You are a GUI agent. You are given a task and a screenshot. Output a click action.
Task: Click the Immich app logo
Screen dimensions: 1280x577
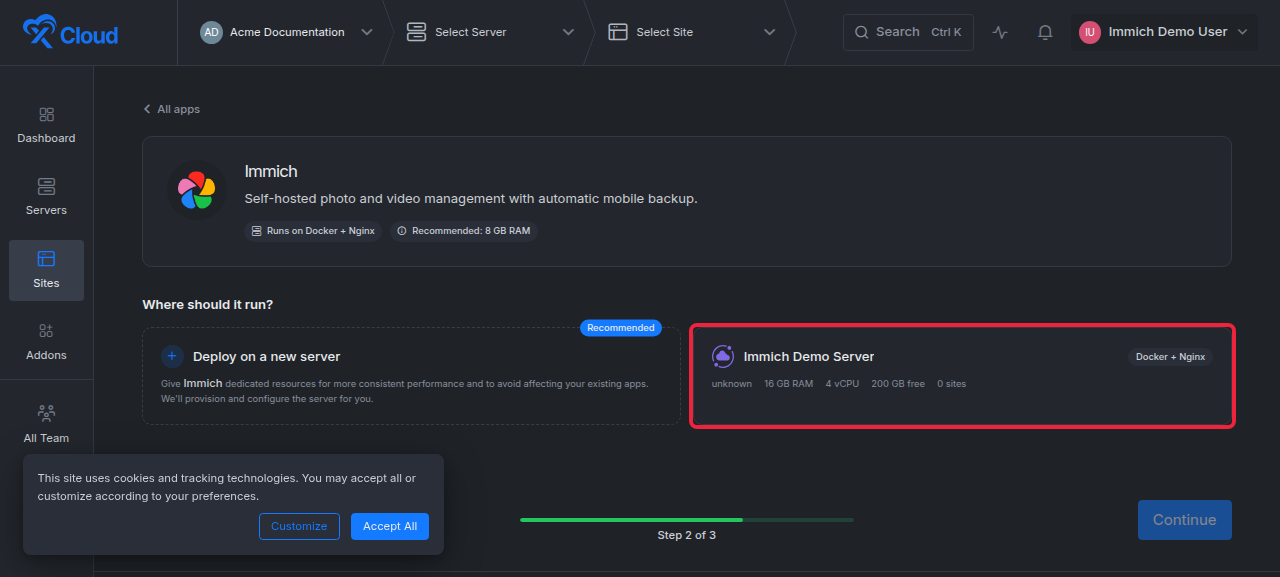(x=196, y=191)
